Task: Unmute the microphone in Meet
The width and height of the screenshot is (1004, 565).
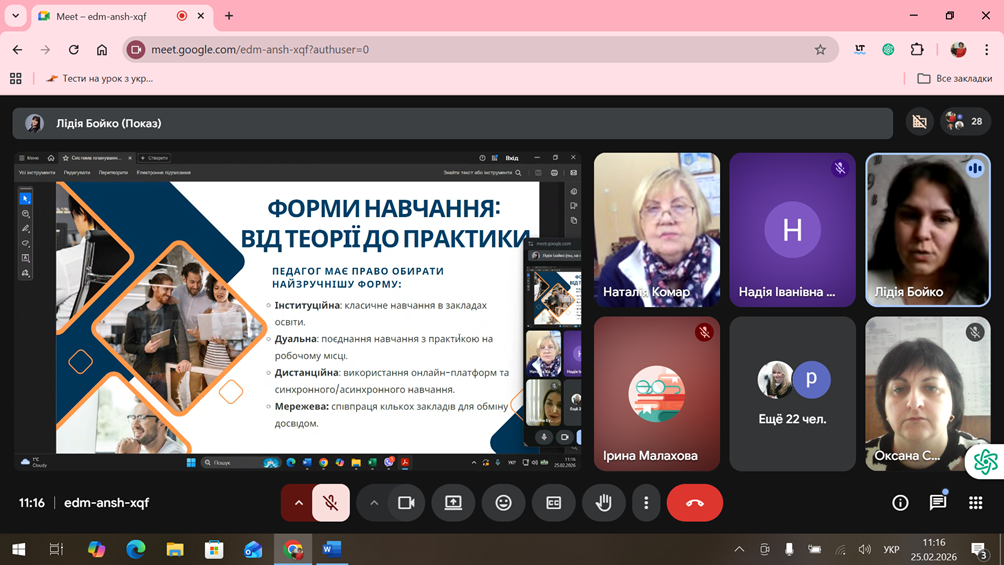Action: pyautogui.click(x=331, y=503)
